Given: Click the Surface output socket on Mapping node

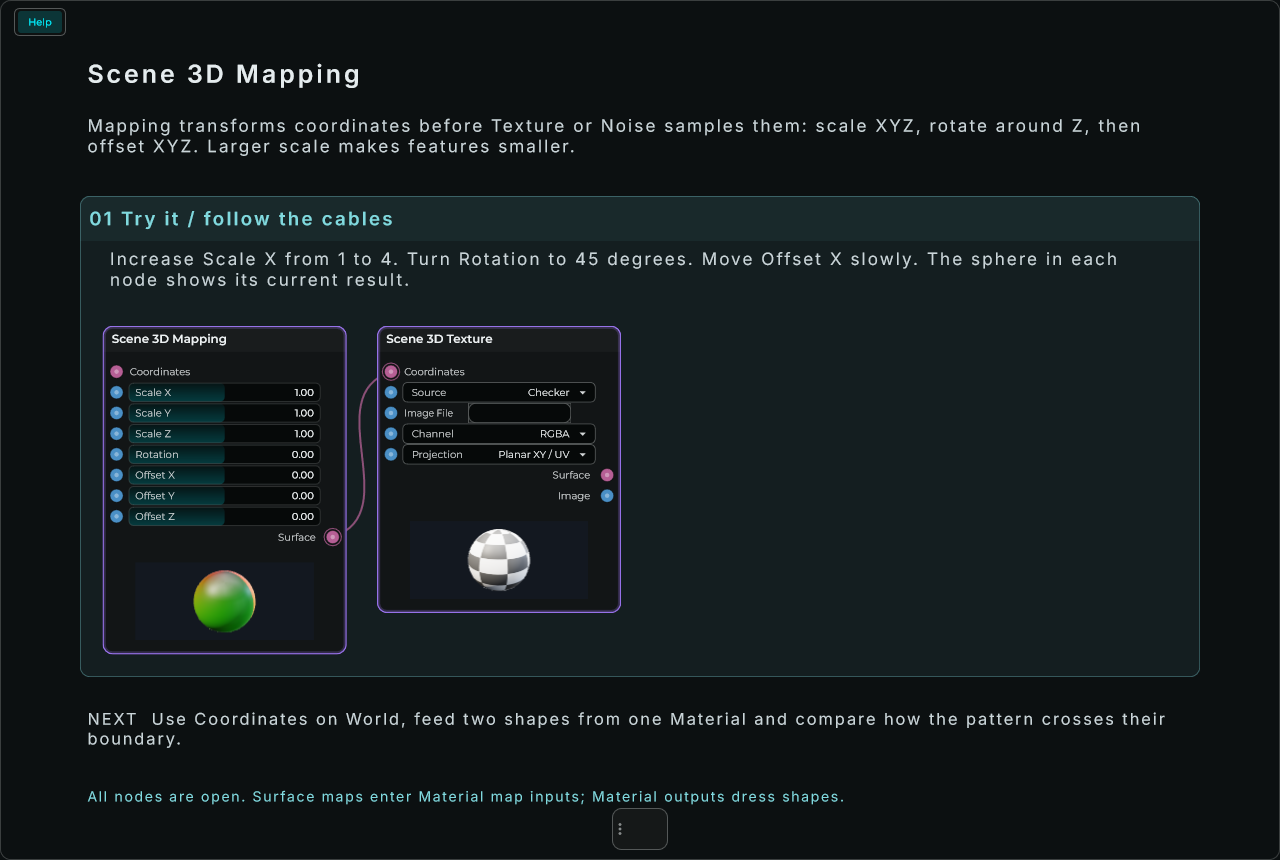Looking at the screenshot, I should click(333, 537).
